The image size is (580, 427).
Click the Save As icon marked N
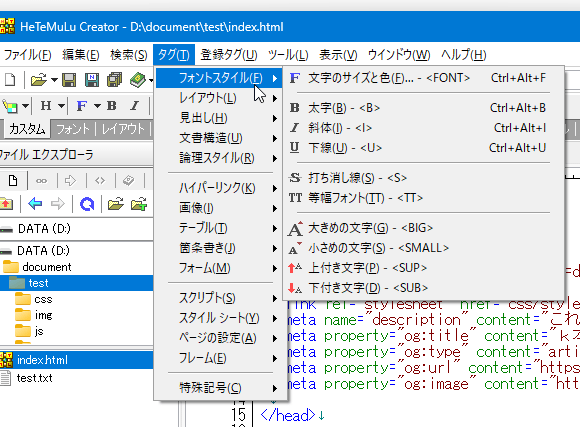[92, 80]
